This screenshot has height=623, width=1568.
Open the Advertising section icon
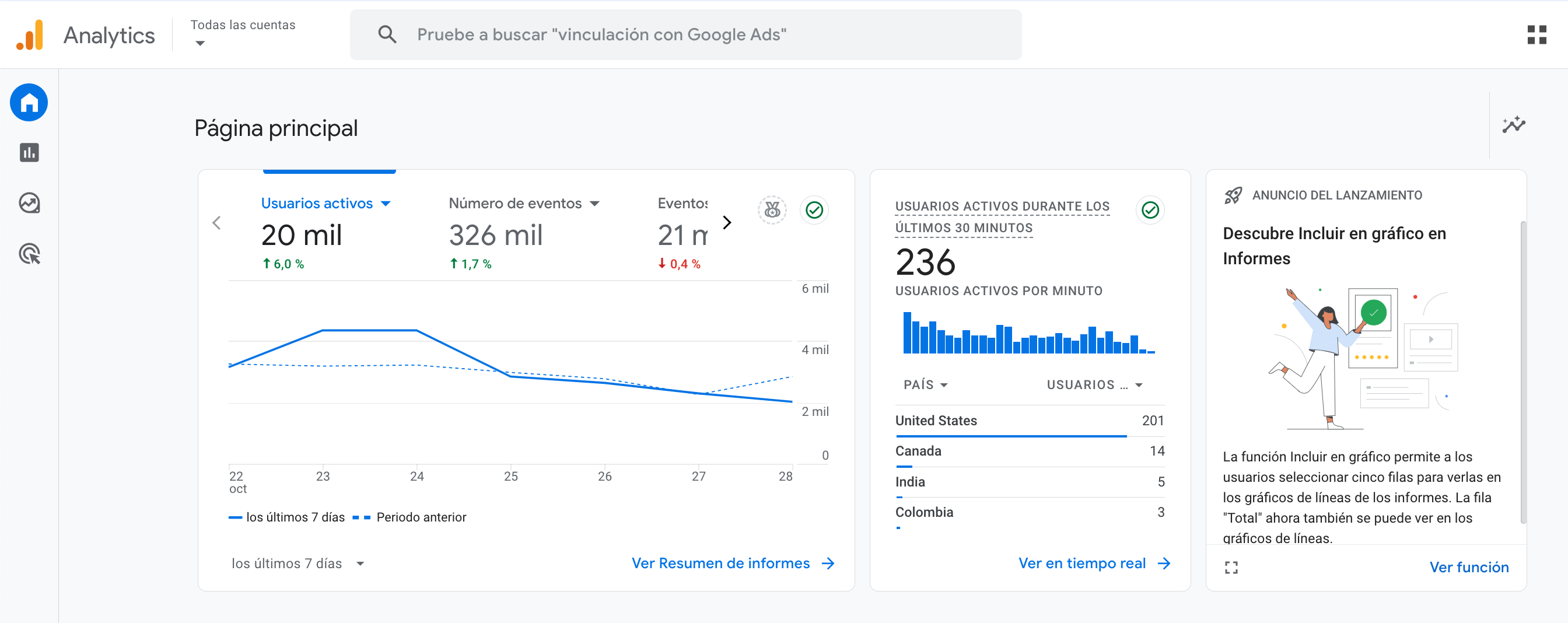pos(28,255)
